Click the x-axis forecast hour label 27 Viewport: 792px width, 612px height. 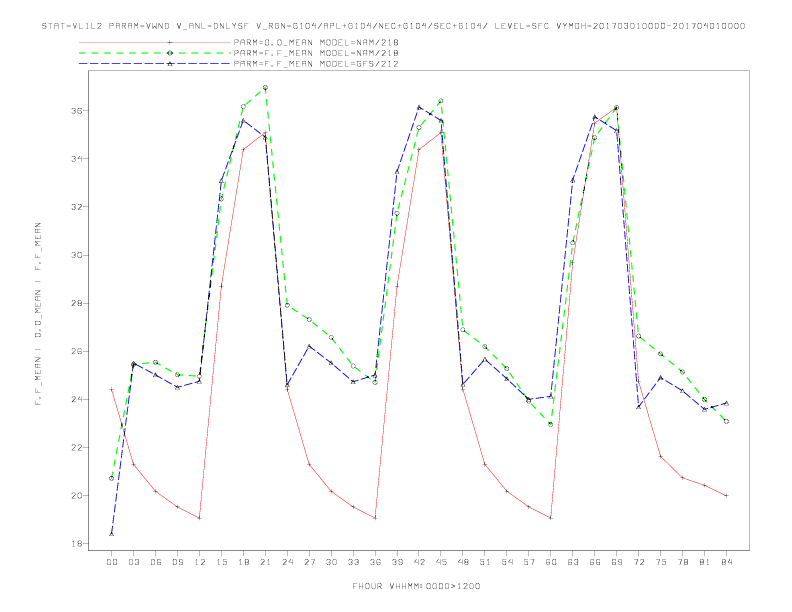pyautogui.click(x=309, y=562)
